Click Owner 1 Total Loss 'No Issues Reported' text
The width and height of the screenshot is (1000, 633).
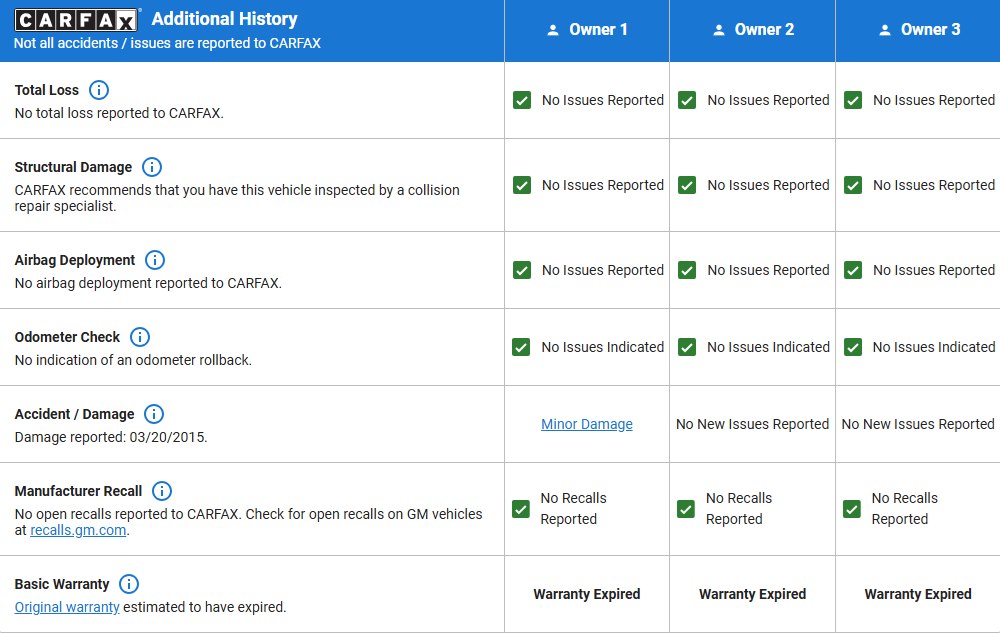click(603, 100)
